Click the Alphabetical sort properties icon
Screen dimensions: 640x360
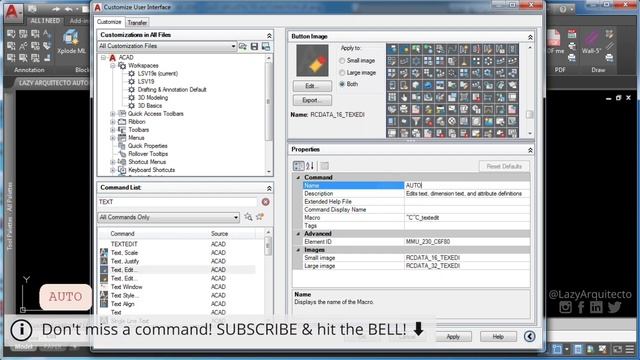point(310,166)
